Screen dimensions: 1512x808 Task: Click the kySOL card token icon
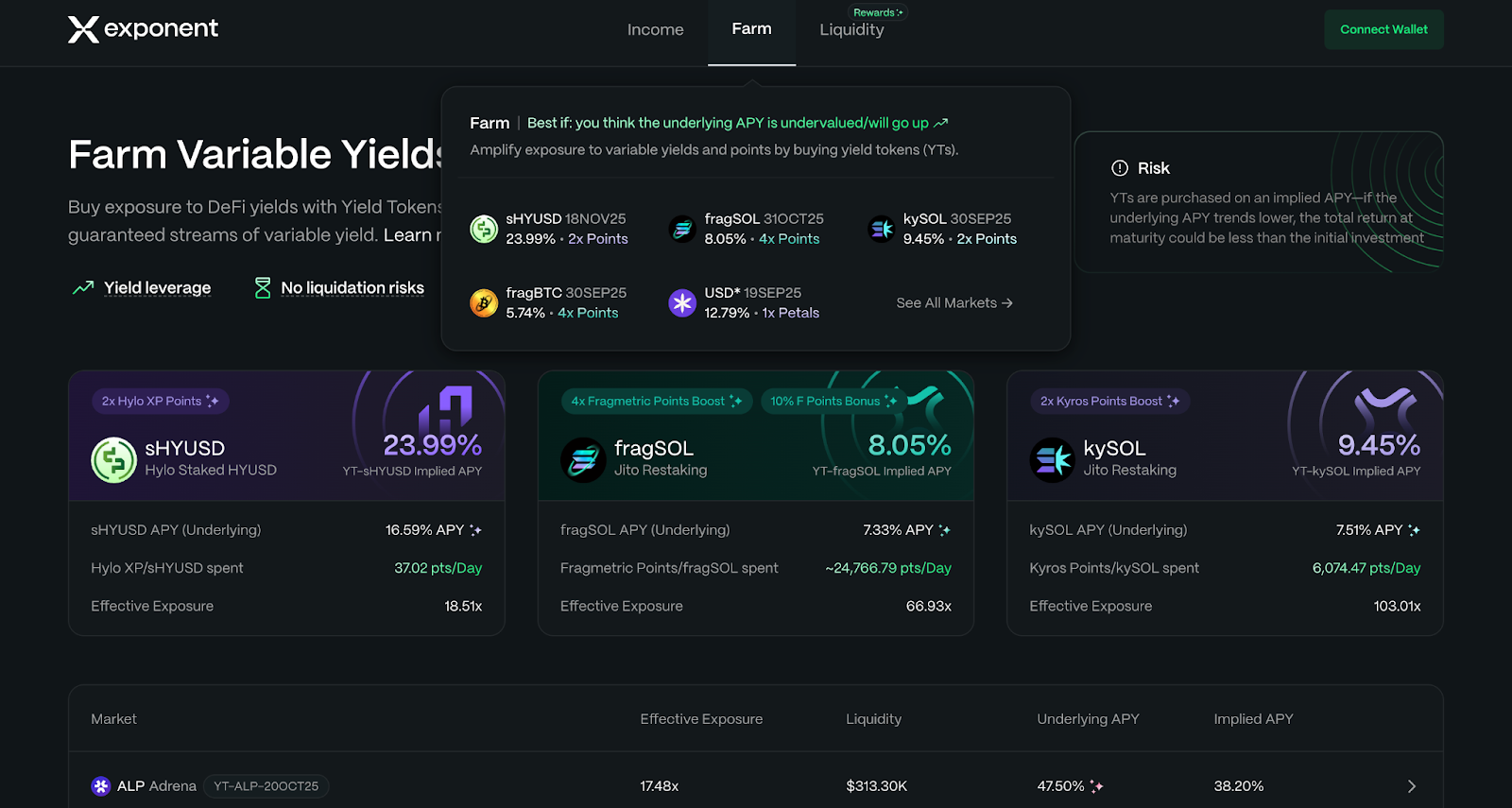pyautogui.click(x=1052, y=460)
